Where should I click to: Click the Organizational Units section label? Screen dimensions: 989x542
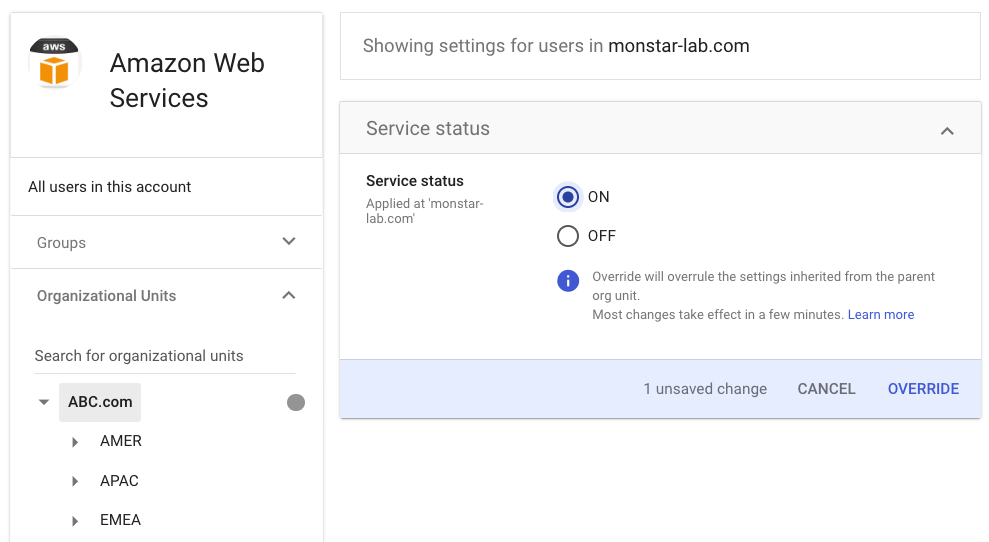[x=107, y=296]
